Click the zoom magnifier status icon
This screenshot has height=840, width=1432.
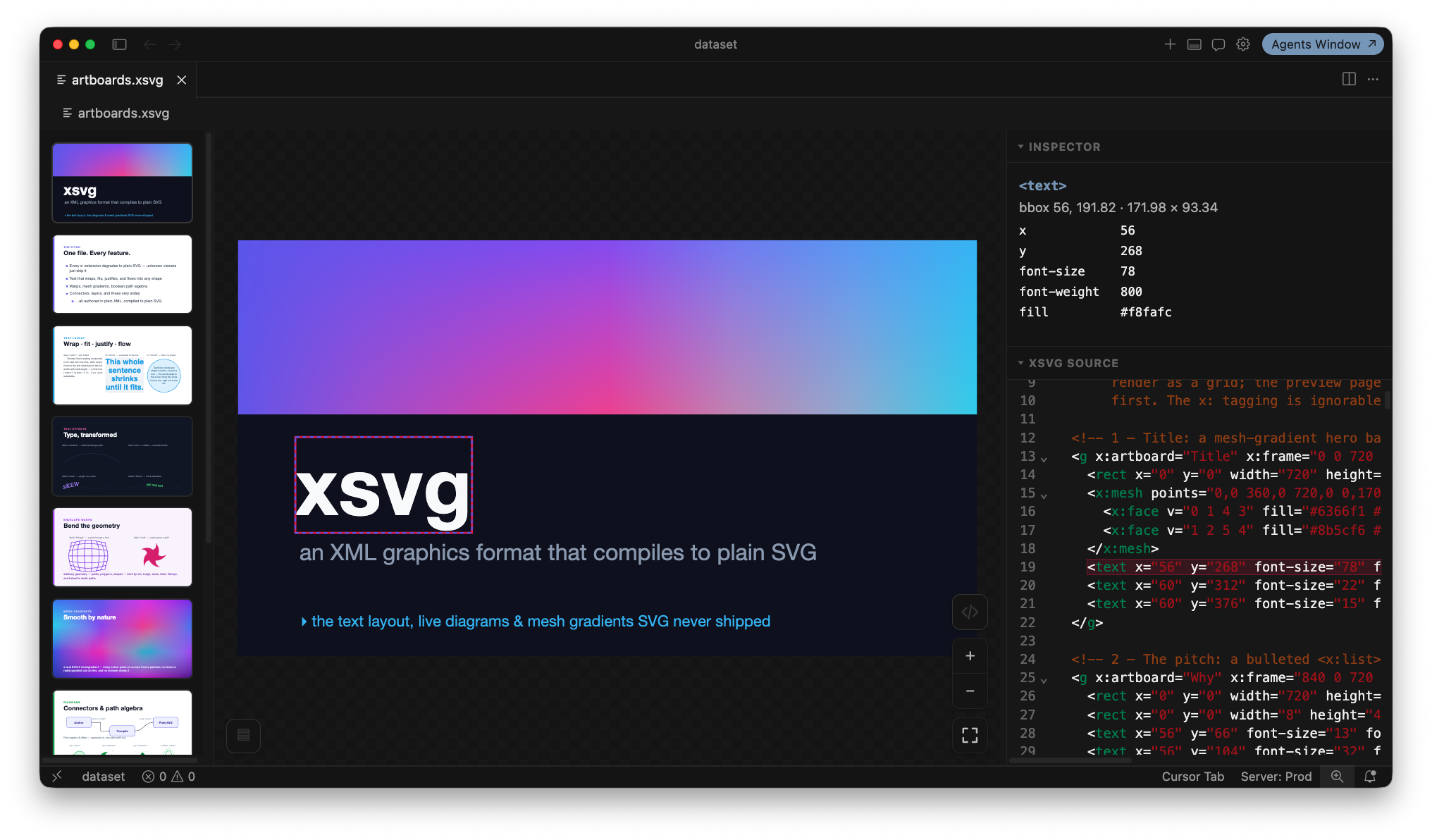click(1337, 776)
